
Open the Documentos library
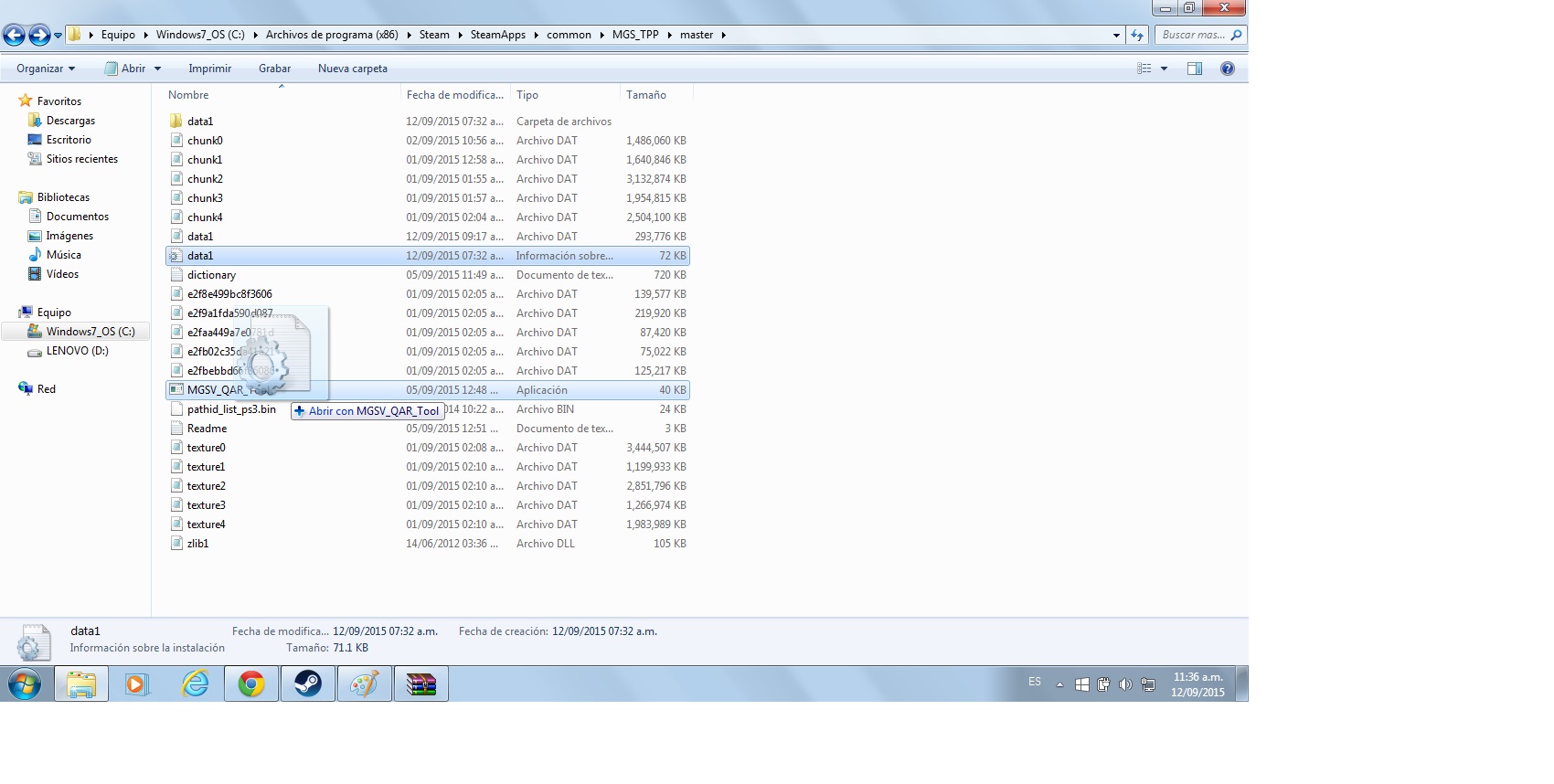[78, 217]
